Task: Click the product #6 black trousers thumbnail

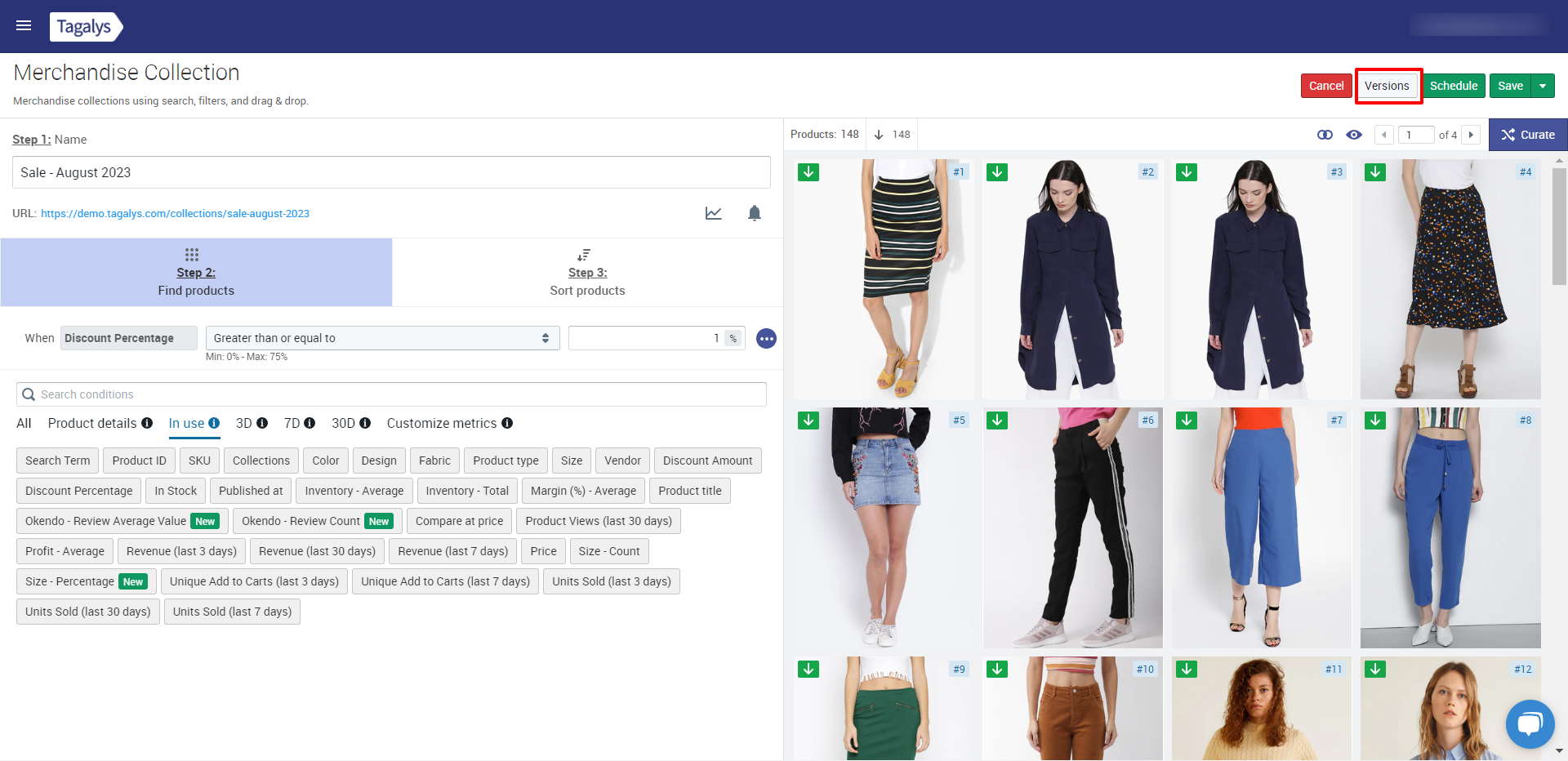Action: 1073,527
